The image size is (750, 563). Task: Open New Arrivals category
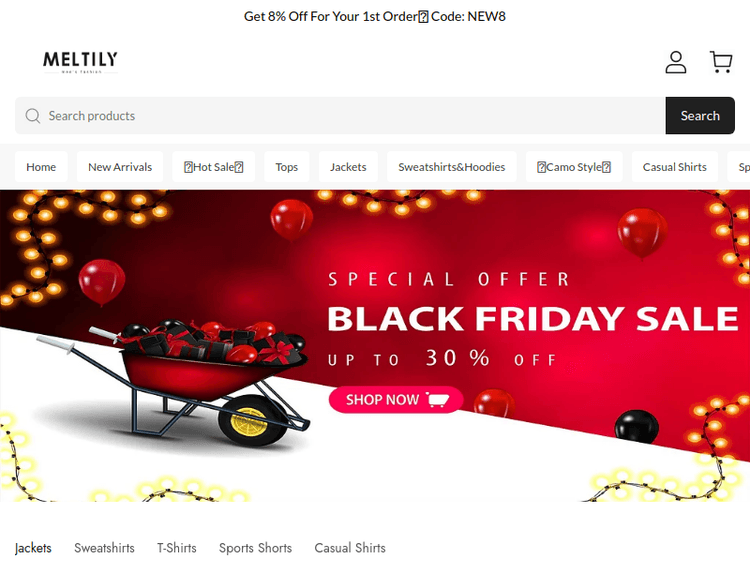tap(120, 167)
